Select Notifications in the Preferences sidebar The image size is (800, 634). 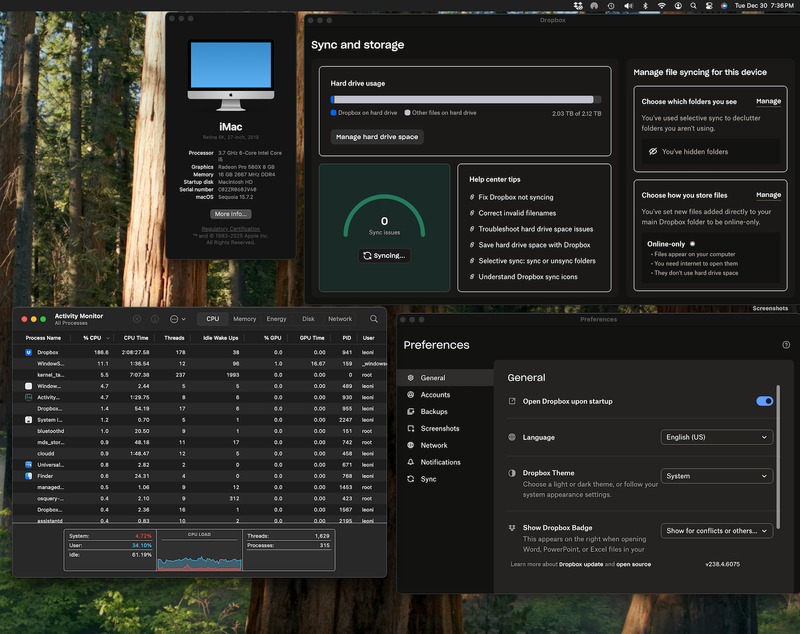pyautogui.click(x=440, y=462)
